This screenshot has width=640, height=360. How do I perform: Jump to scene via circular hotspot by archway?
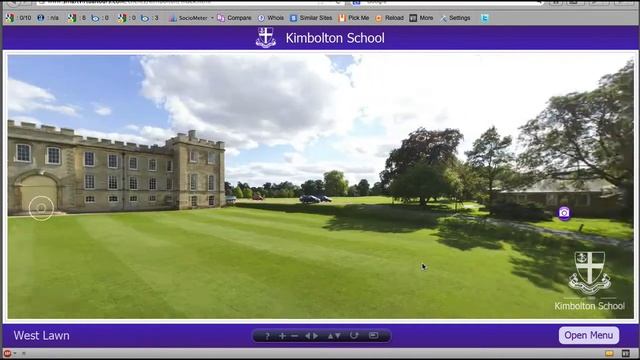tap(41, 208)
